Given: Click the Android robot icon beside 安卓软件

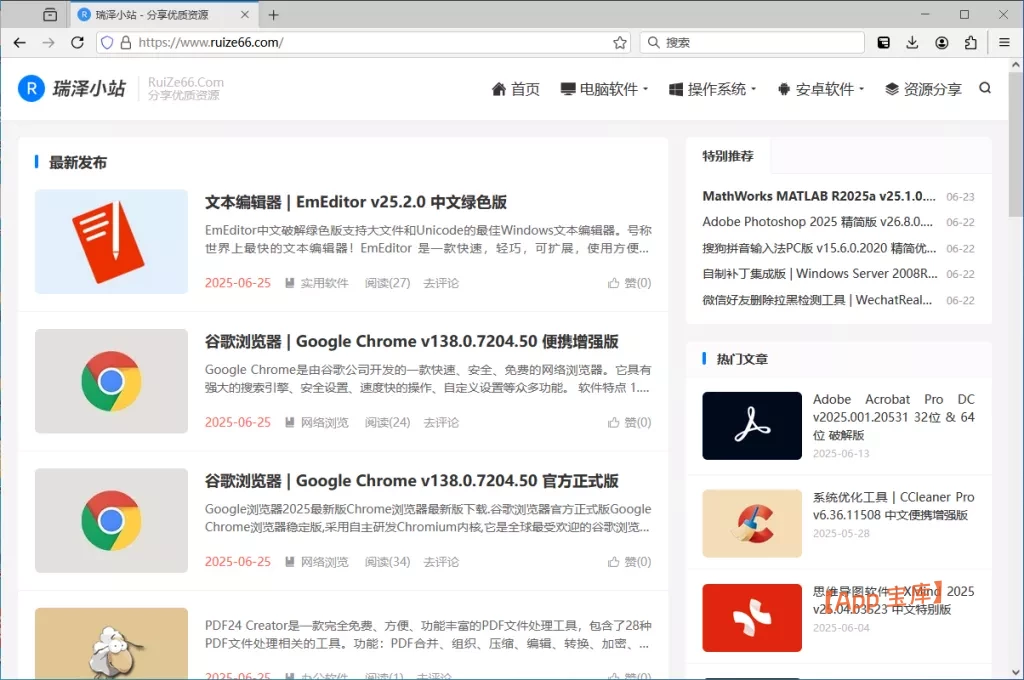Looking at the screenshot, I should pyautogui.click(x=784, y=88).
